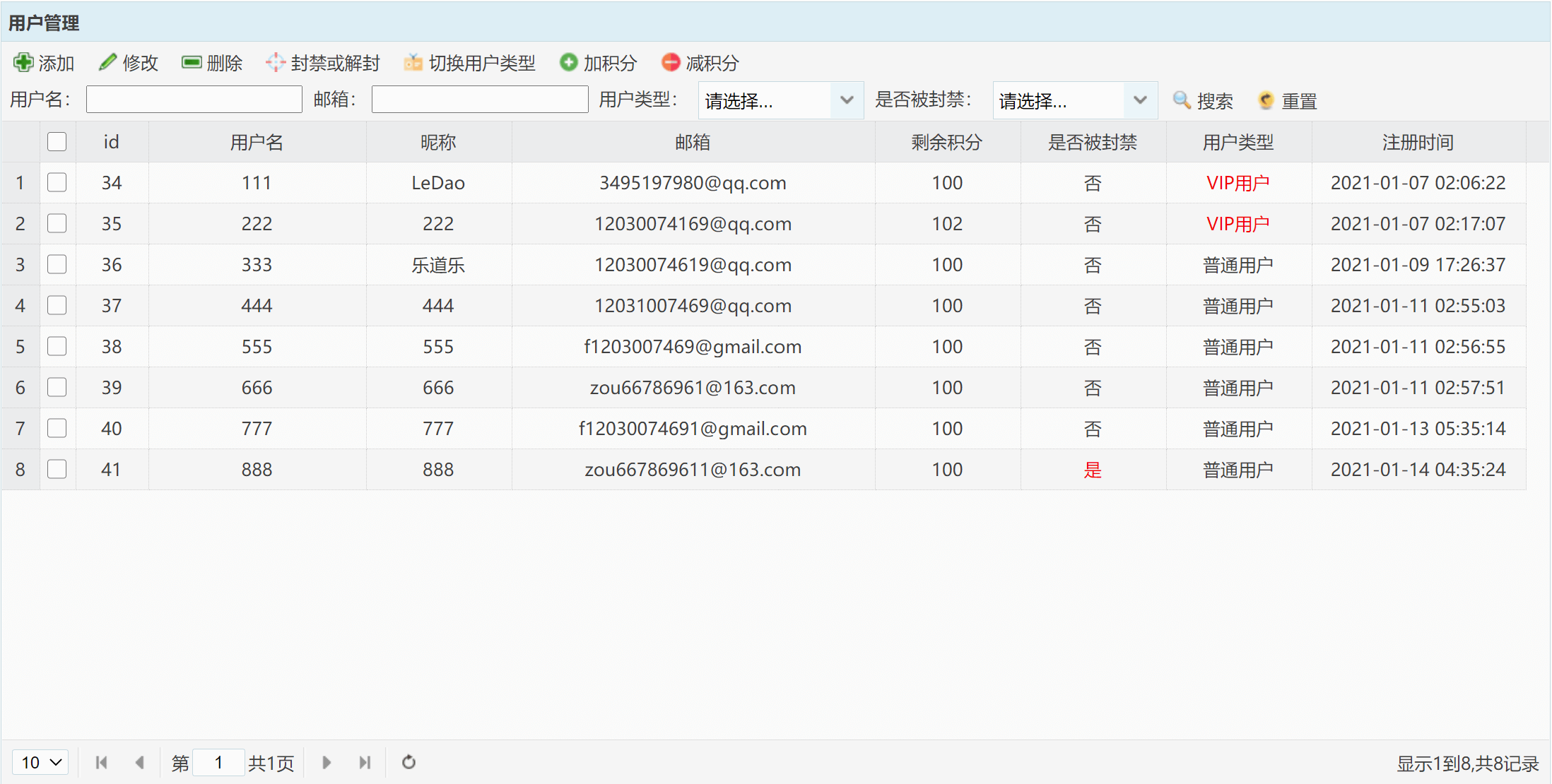This screenshot has height=784, width=1552.
Task: Go to next page using arrow icon
Action: (x=327, y=762)
